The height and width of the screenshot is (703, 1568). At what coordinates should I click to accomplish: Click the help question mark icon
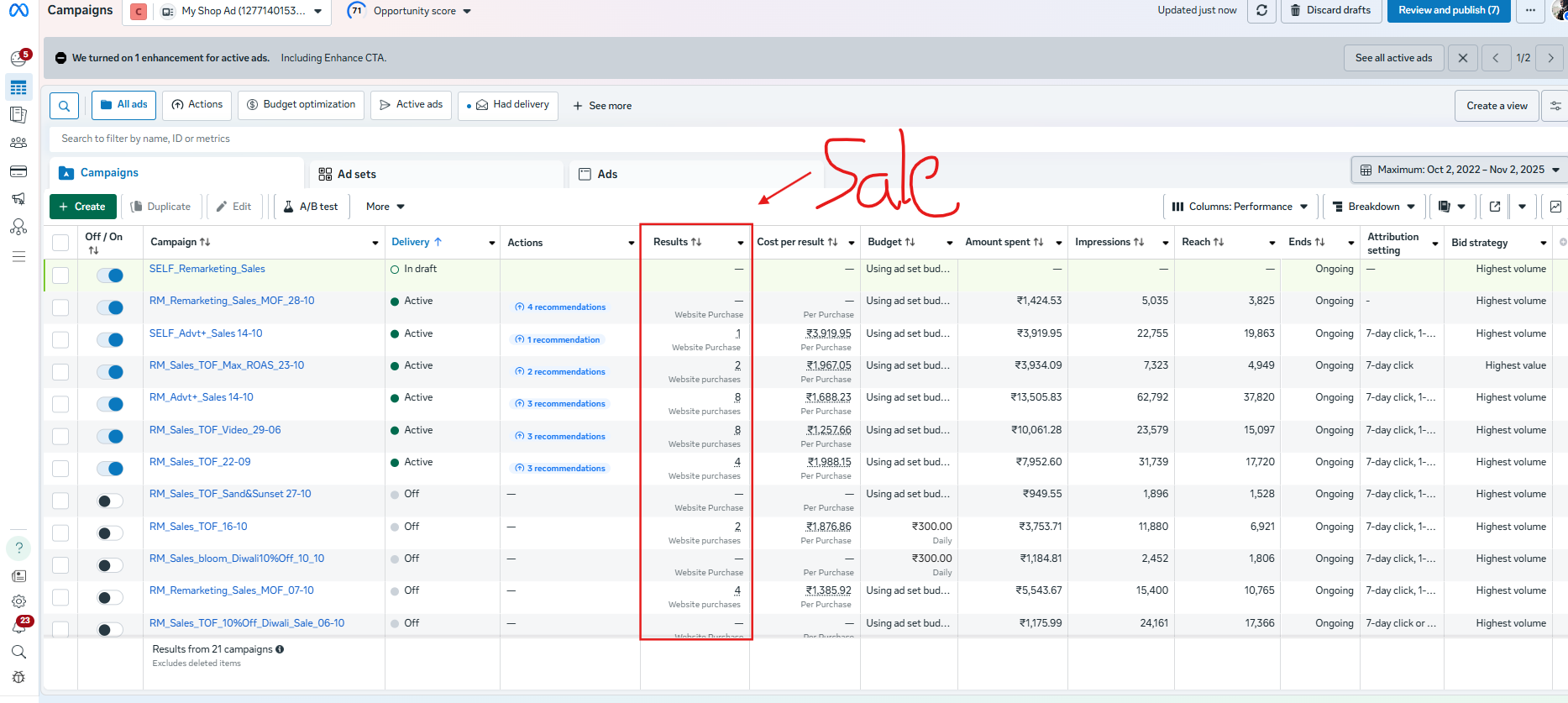coord(18,548)
